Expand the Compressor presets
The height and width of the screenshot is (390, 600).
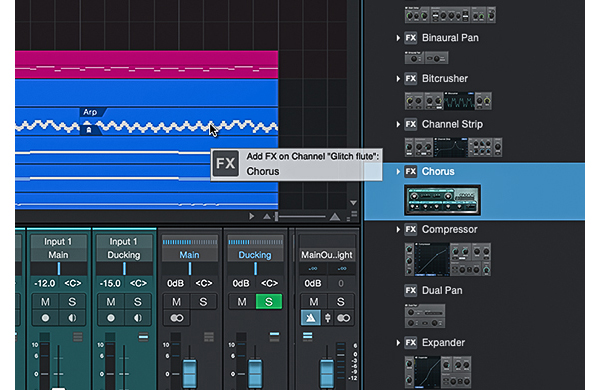pos(398,229)
